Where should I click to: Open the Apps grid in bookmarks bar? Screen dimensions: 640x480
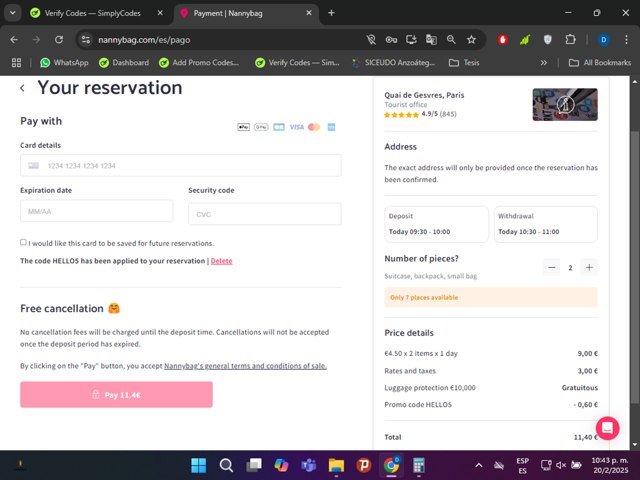pyautogui.click(x=16, y=62)
